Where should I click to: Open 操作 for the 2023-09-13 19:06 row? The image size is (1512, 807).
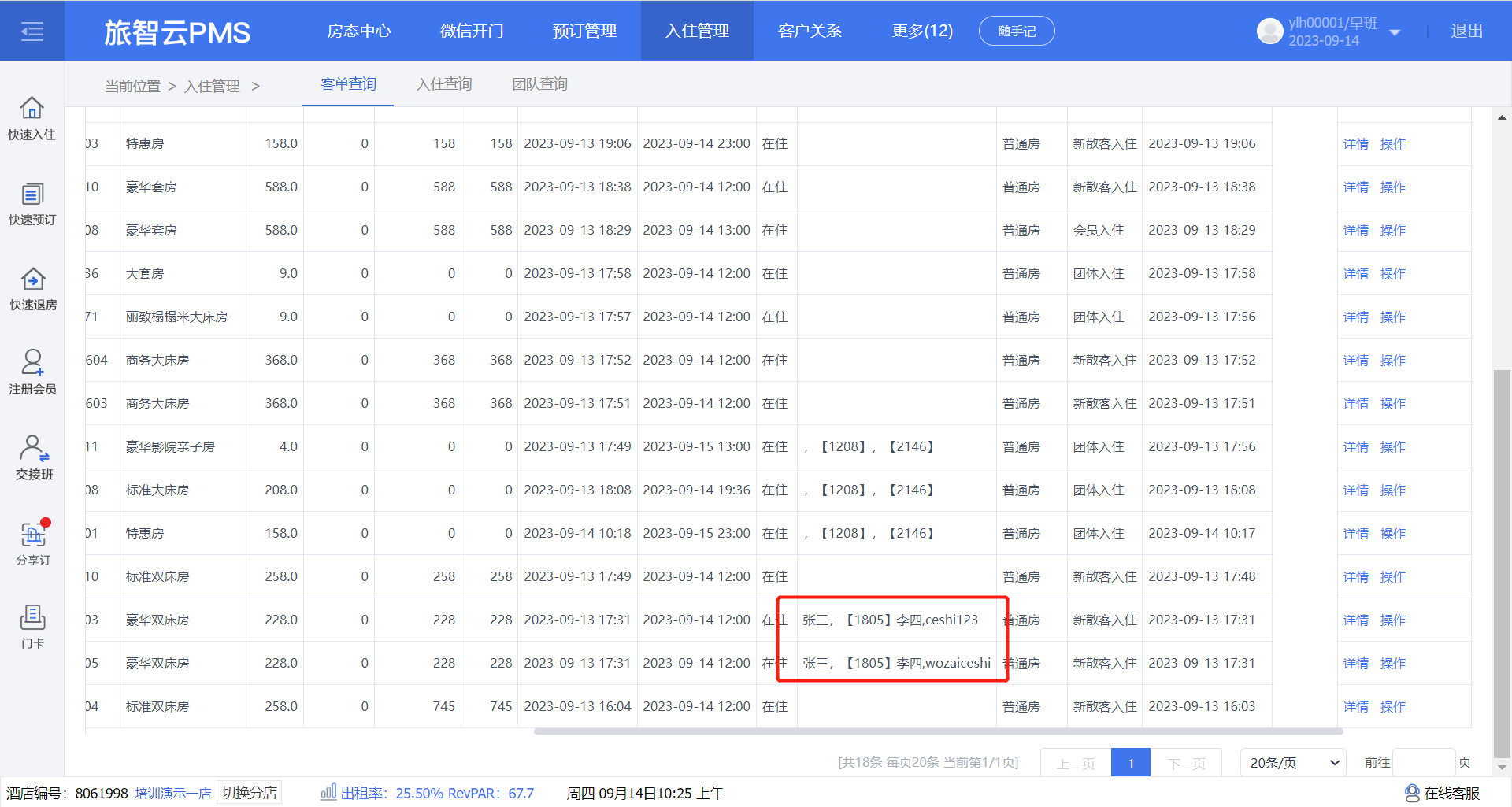coord(1392,144)
